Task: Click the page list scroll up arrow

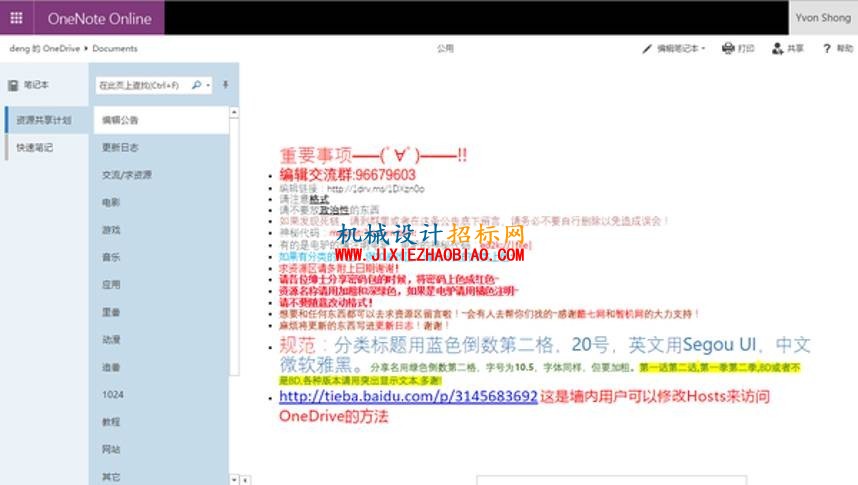Action: [234, 112]
